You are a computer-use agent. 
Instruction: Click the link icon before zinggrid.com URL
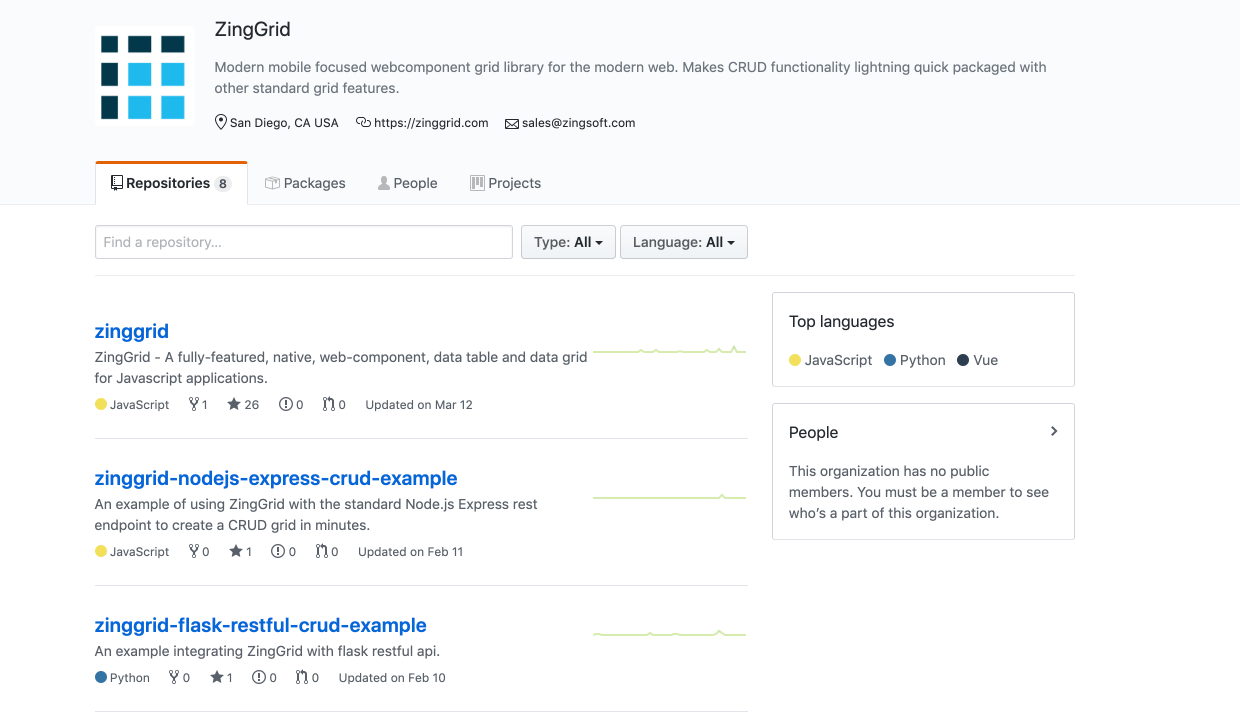pyautogui.click(x=362, y=122)
